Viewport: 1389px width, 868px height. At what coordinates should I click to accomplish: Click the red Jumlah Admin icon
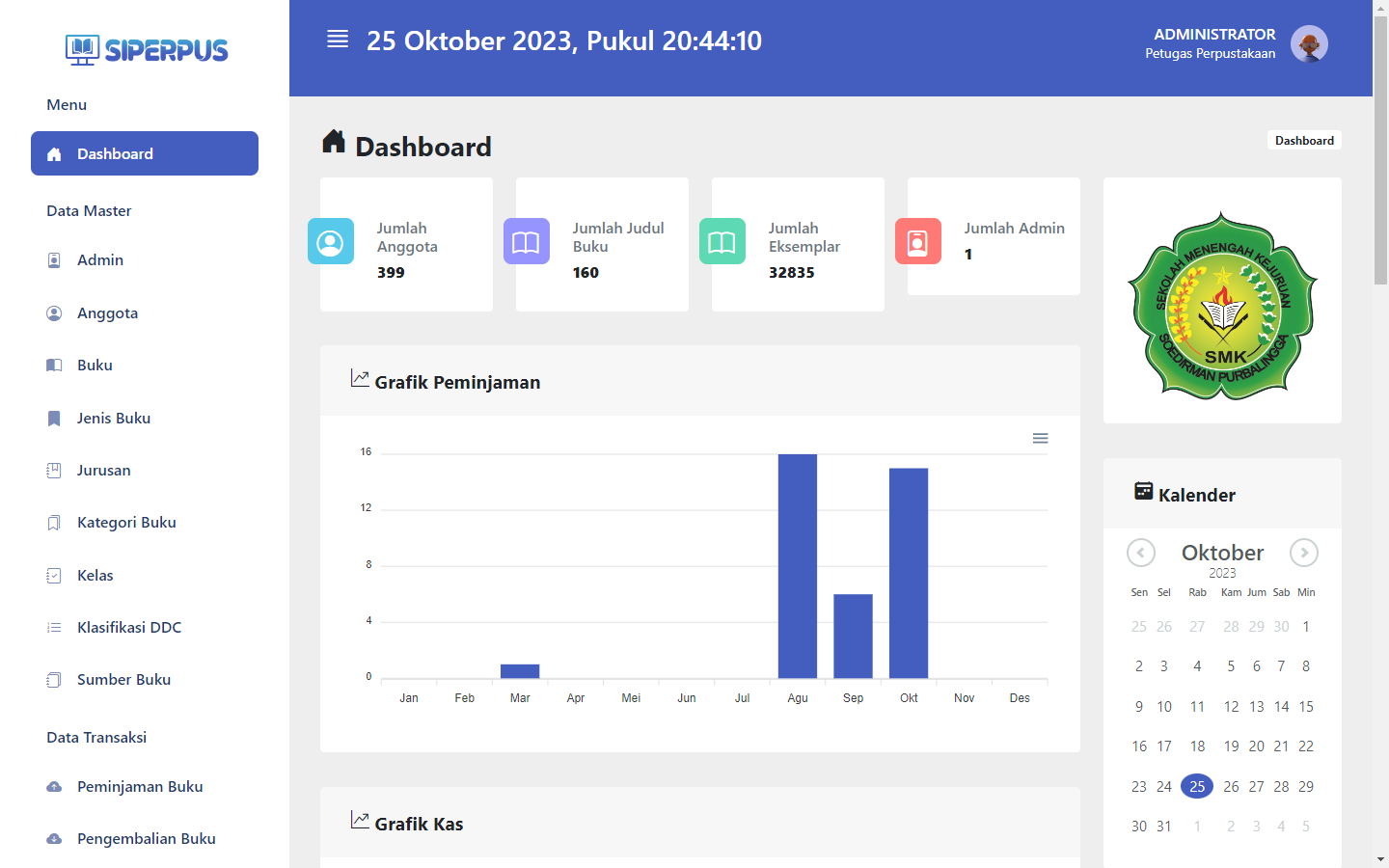[x=918, y=241]
